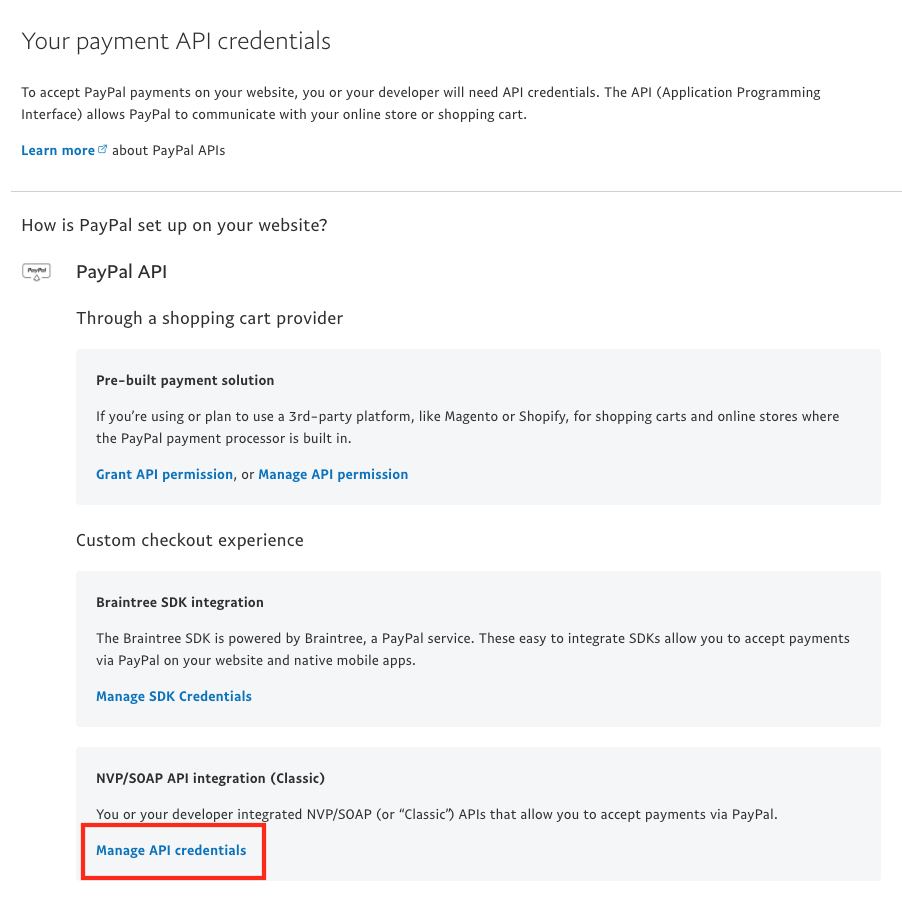The width and height of the screenshot is (902, 901).
Task: Click the Braintree SDK description paragraph
Action: tap(472, 649)
